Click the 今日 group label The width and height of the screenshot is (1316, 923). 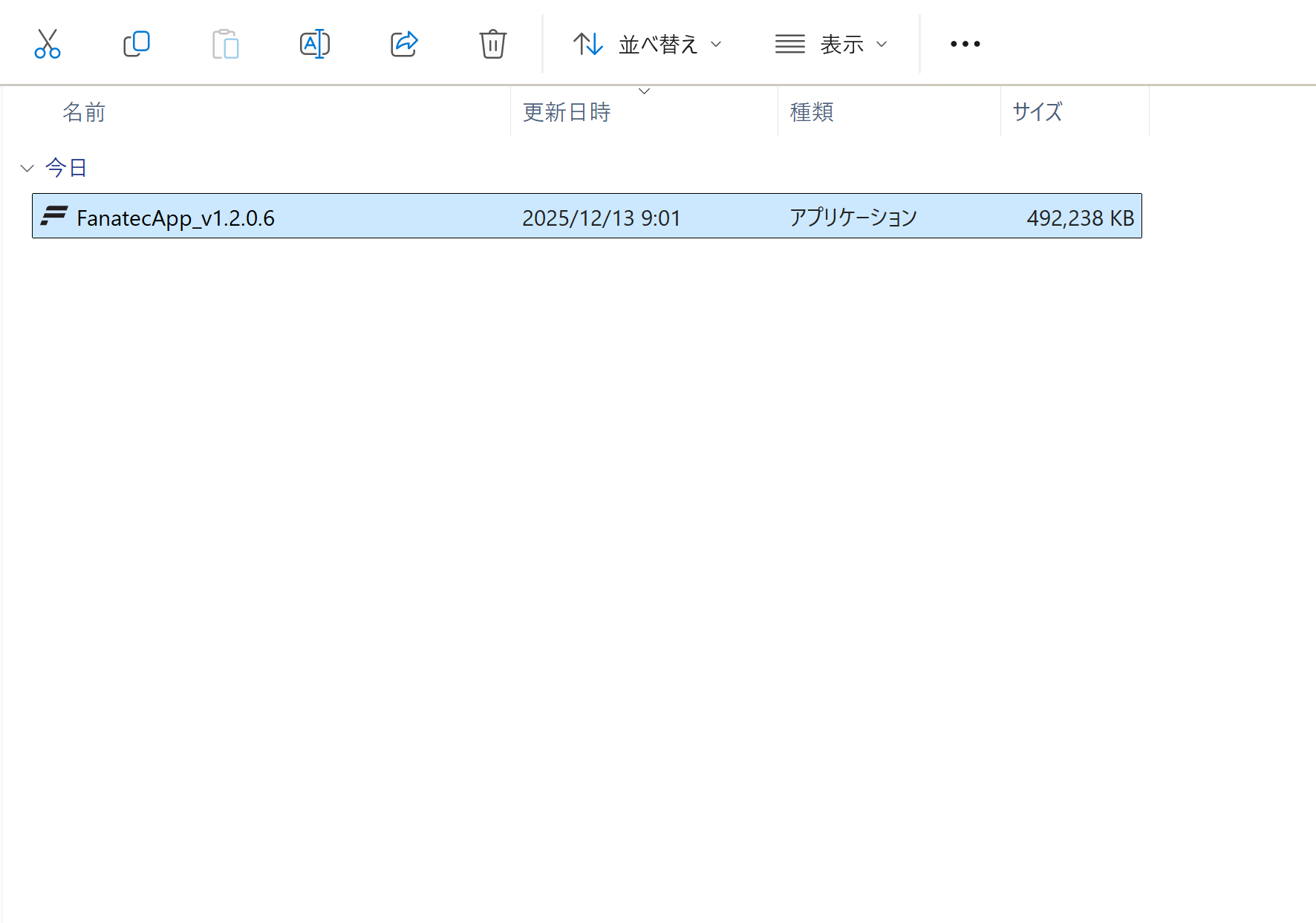tap(66, 168)
